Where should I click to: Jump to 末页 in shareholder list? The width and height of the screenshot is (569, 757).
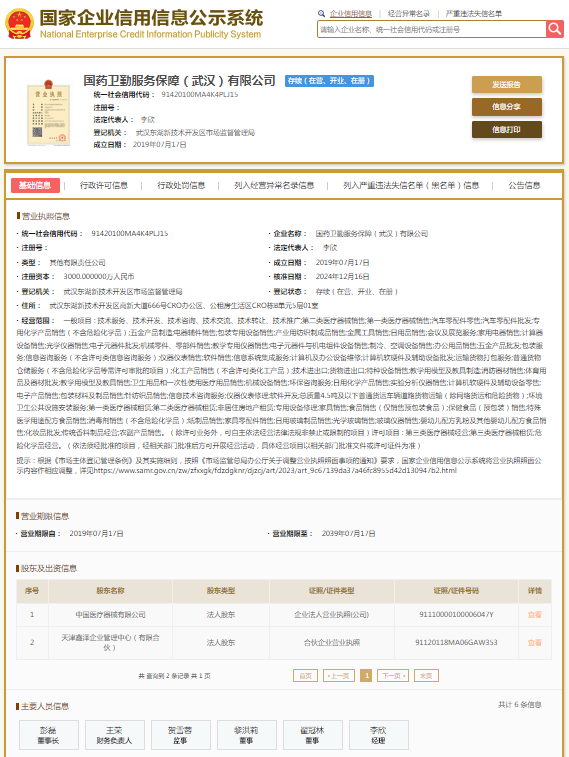(426, 675)
